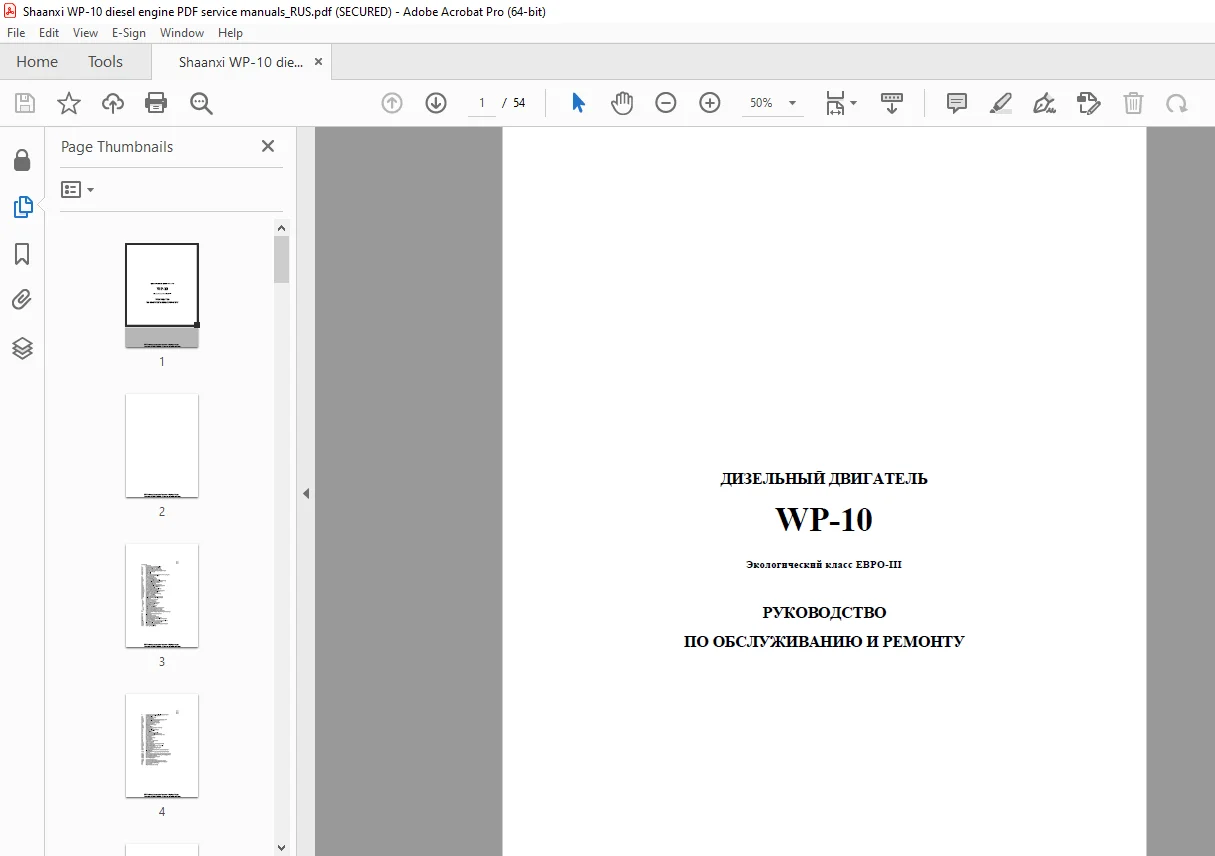Click the delete trash icon
The image size is (1215, 856).
click(x=1133, y=103)
